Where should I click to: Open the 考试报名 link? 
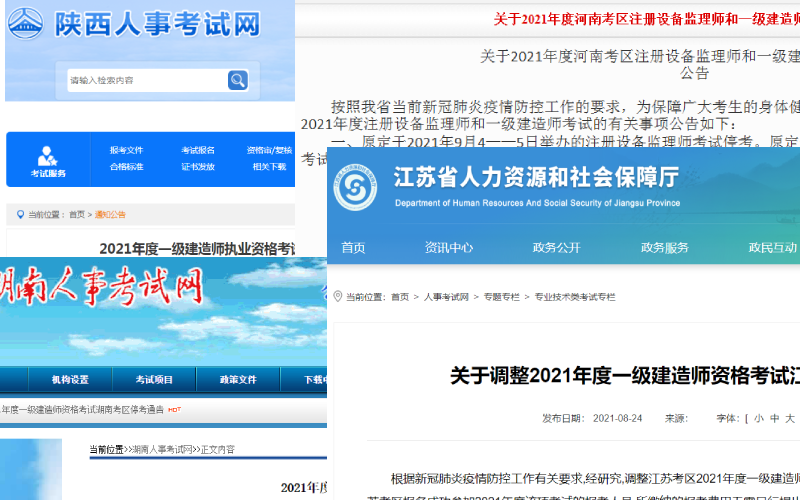[x=197, y=150]
